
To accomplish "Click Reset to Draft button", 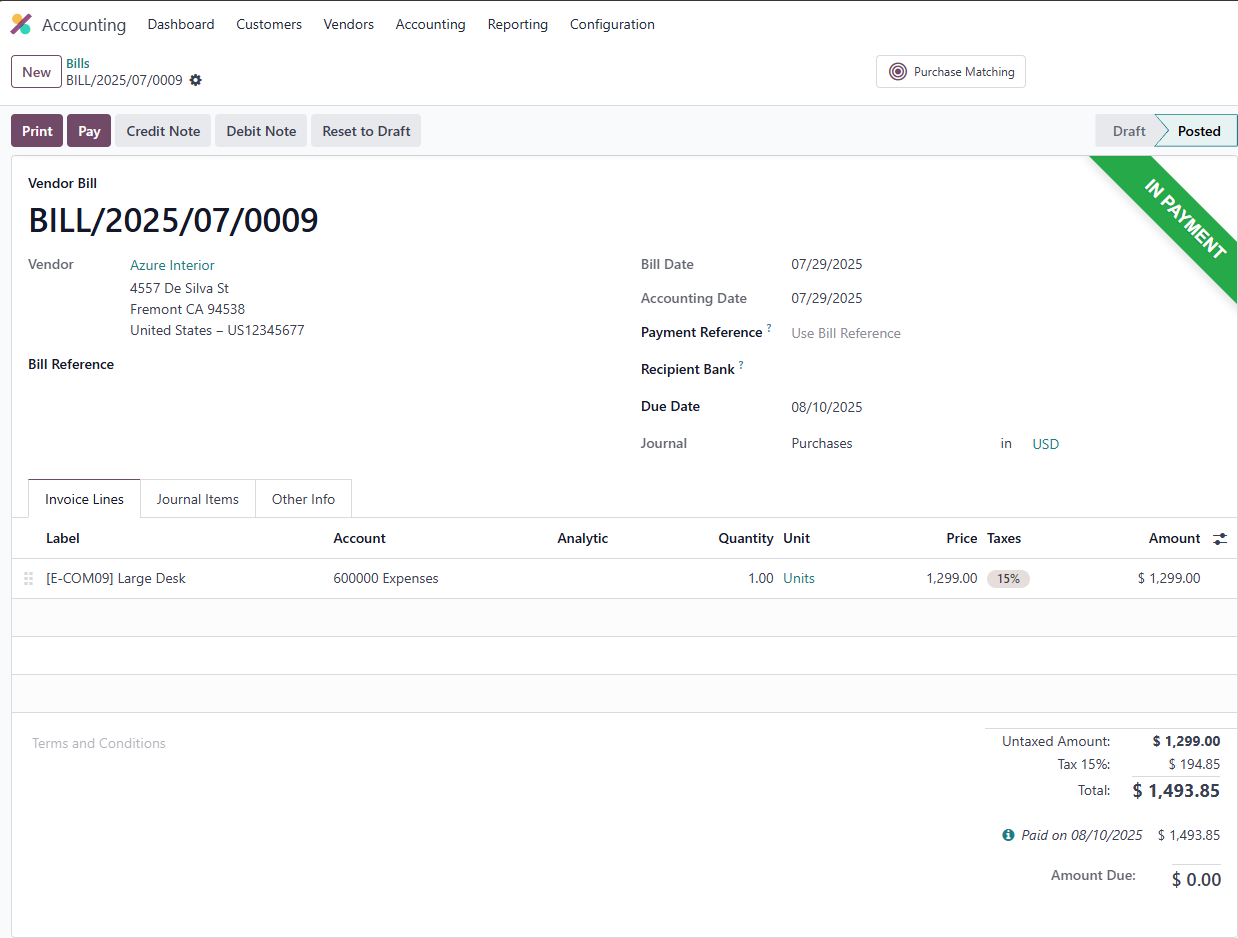I will 366,131.
